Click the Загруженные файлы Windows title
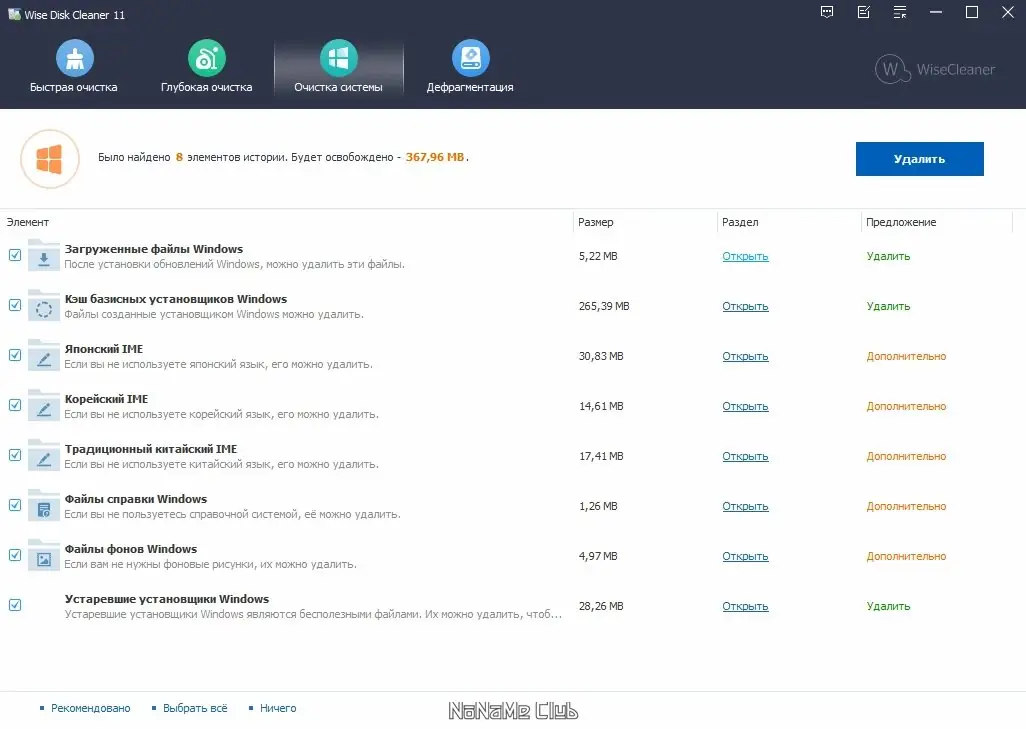The height and width of the screenshot is (729, 1026). point(154,249)
